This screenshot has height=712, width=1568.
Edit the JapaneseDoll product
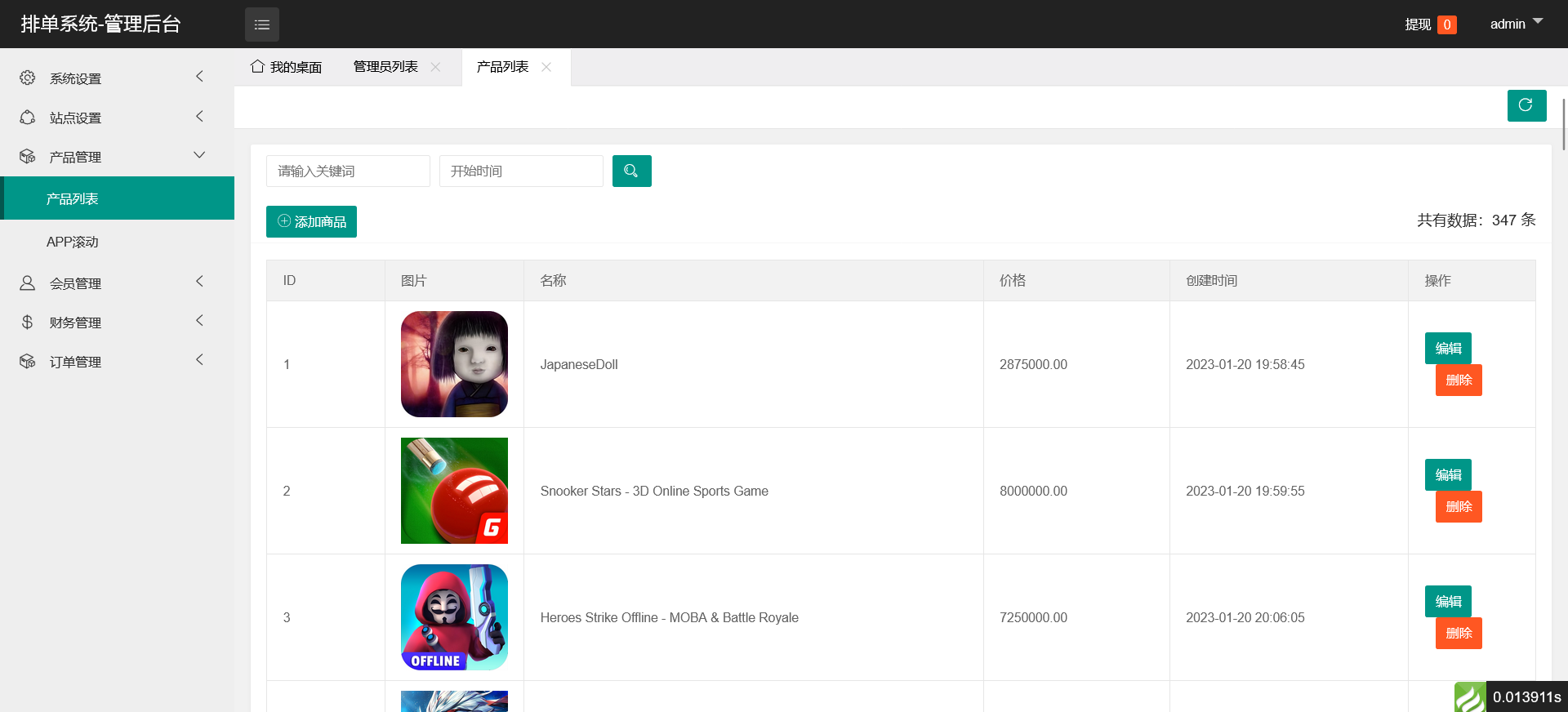coord(1448,348)
